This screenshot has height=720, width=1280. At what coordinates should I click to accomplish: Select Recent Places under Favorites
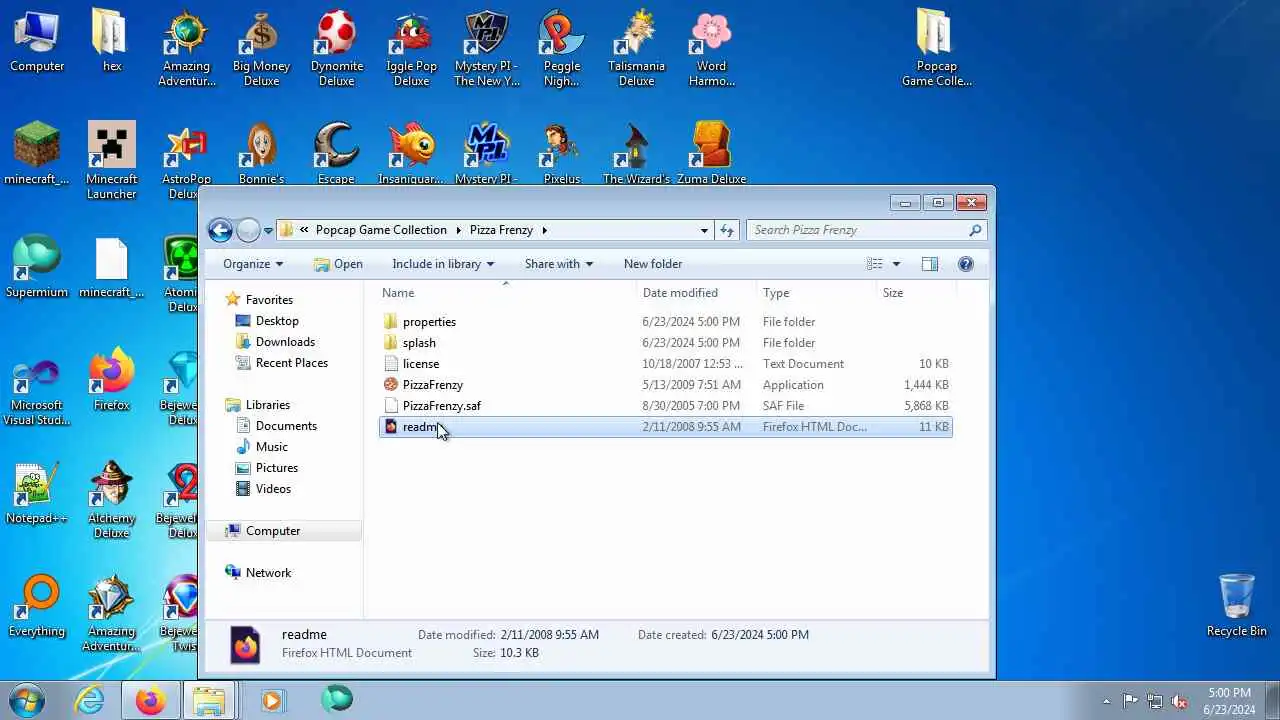(292, 363)
